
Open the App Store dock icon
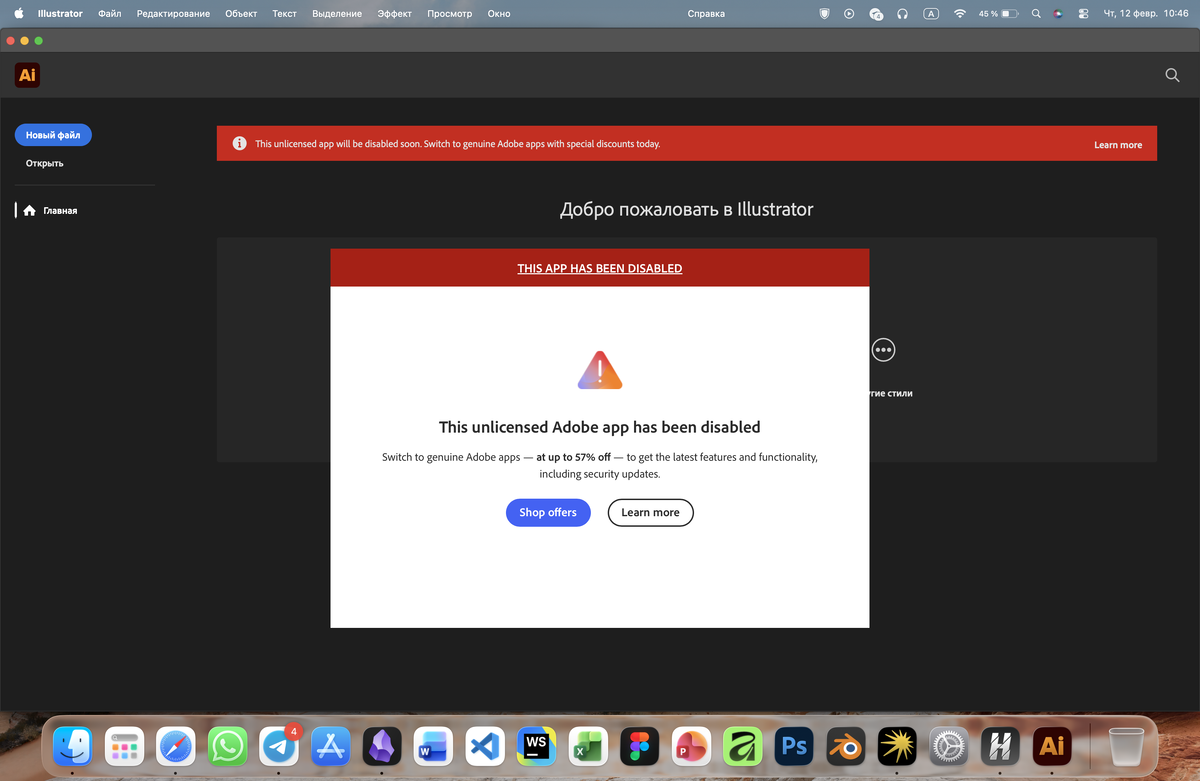tap(331, 746)
